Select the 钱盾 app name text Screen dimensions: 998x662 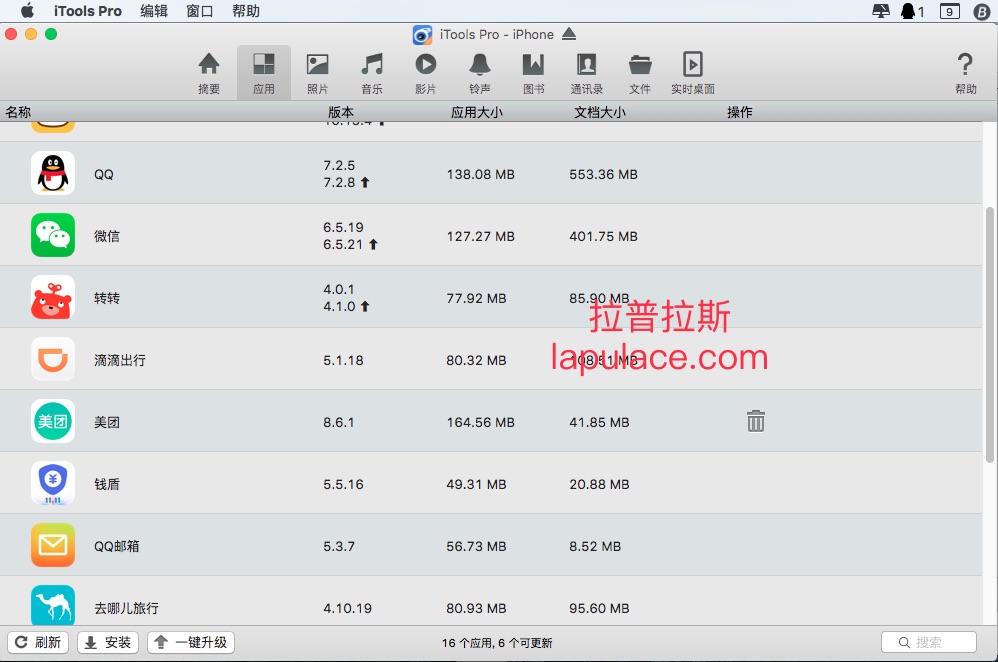[107, 484]
